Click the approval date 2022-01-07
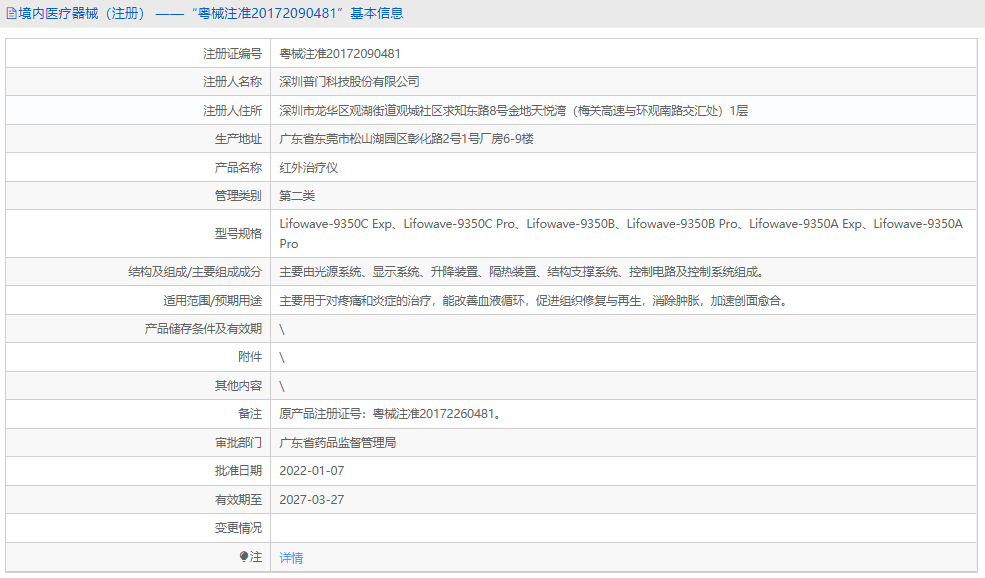Image resolution: width=985 pixels, height=578 pixels. tap(312, 471)
